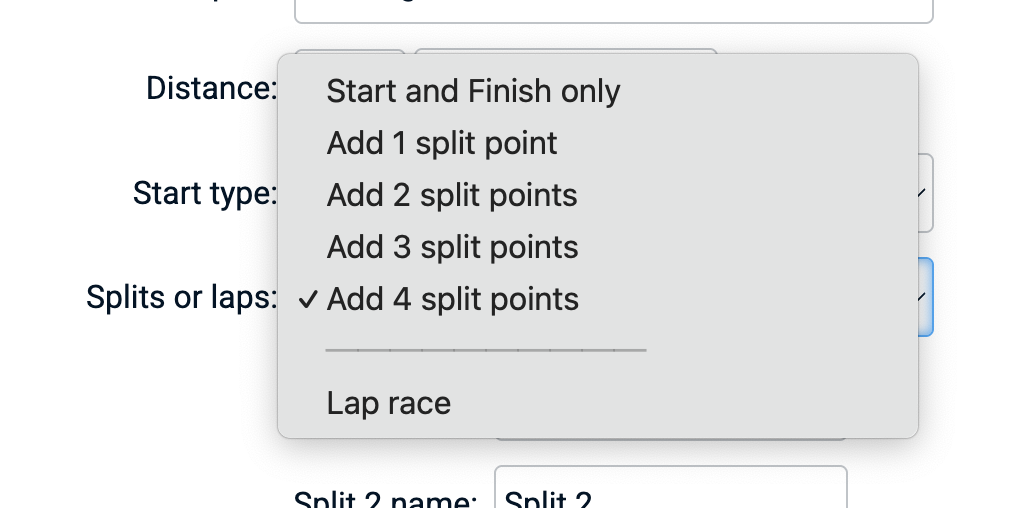Choose the "Lap race" option
The height and width of the screenshot is (508, 1012).
point(389,403)
